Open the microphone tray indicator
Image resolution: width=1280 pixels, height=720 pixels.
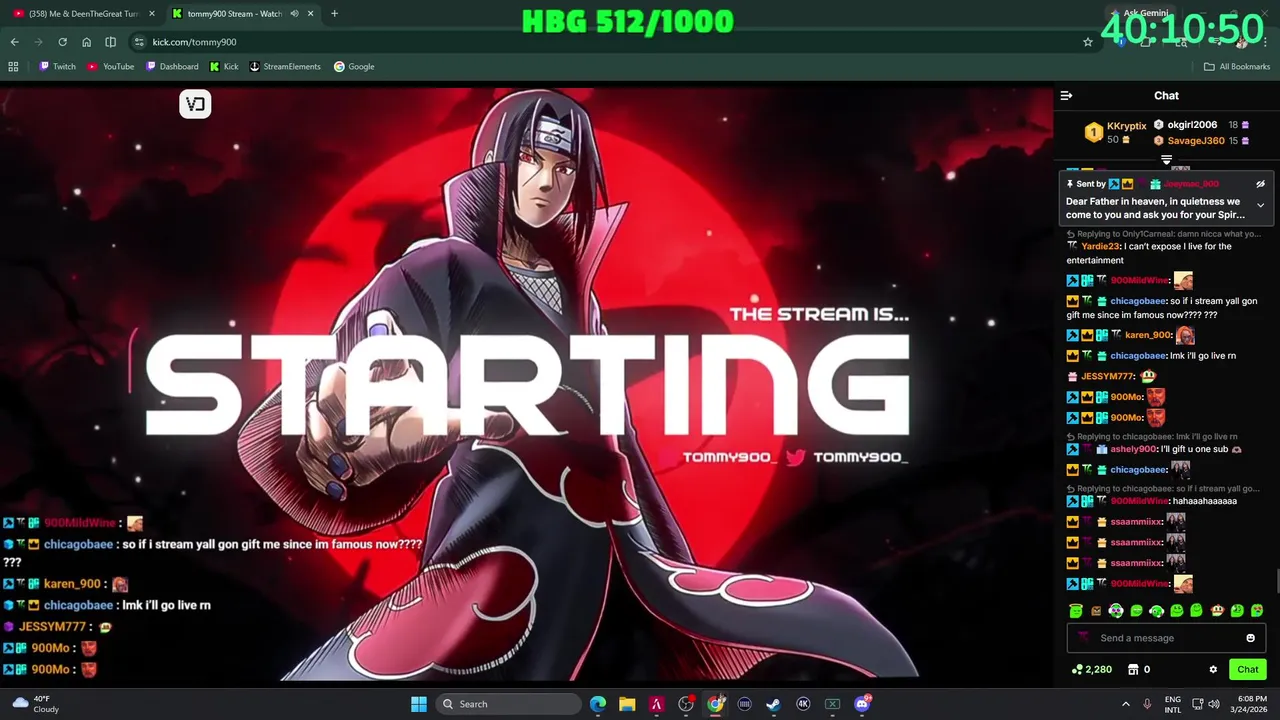1147,704
